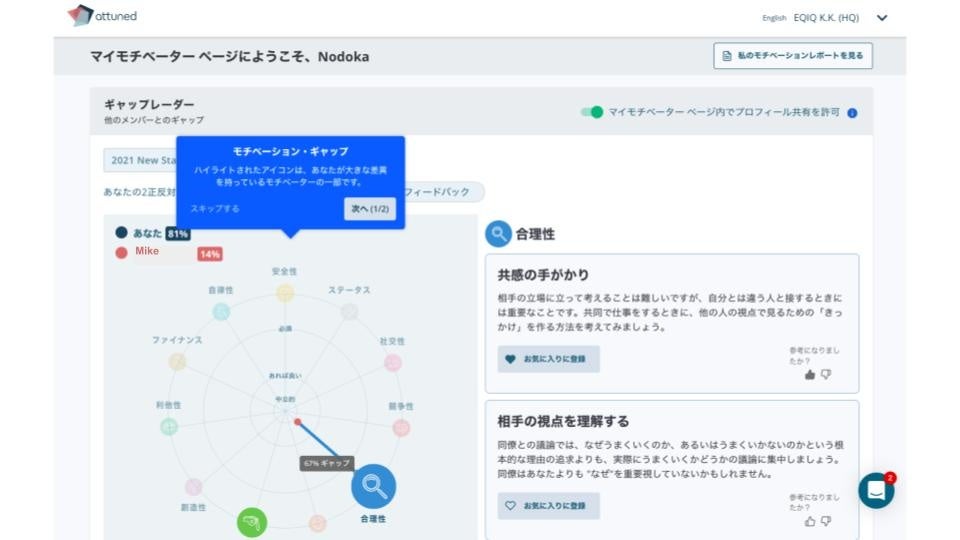Select the 利他性 motivator icon
The height and width of the screenshot is (540, 960).
point(169,426)
